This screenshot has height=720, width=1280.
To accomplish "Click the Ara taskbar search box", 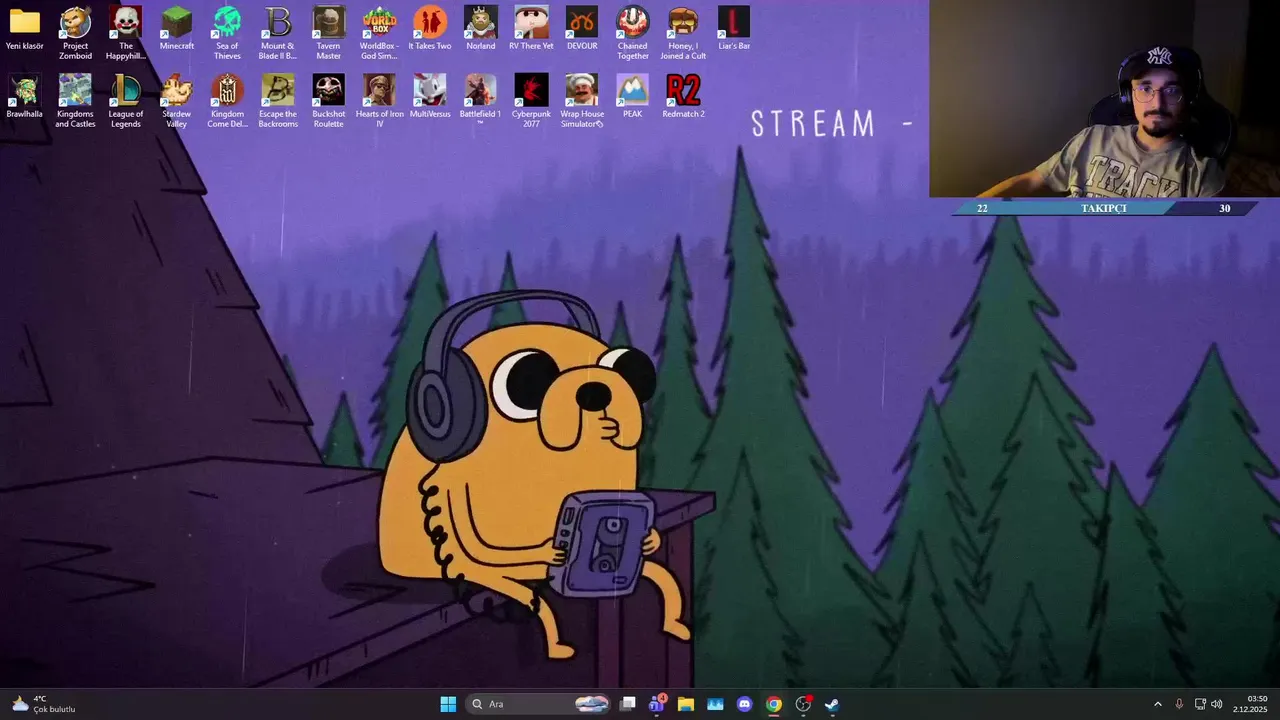I will (x=540, y=704).
